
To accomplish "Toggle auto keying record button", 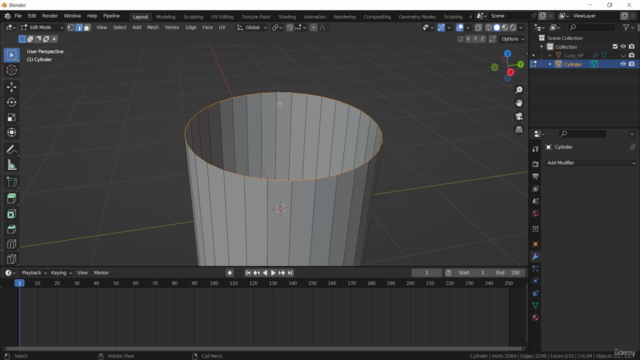I will pos(230,273).
